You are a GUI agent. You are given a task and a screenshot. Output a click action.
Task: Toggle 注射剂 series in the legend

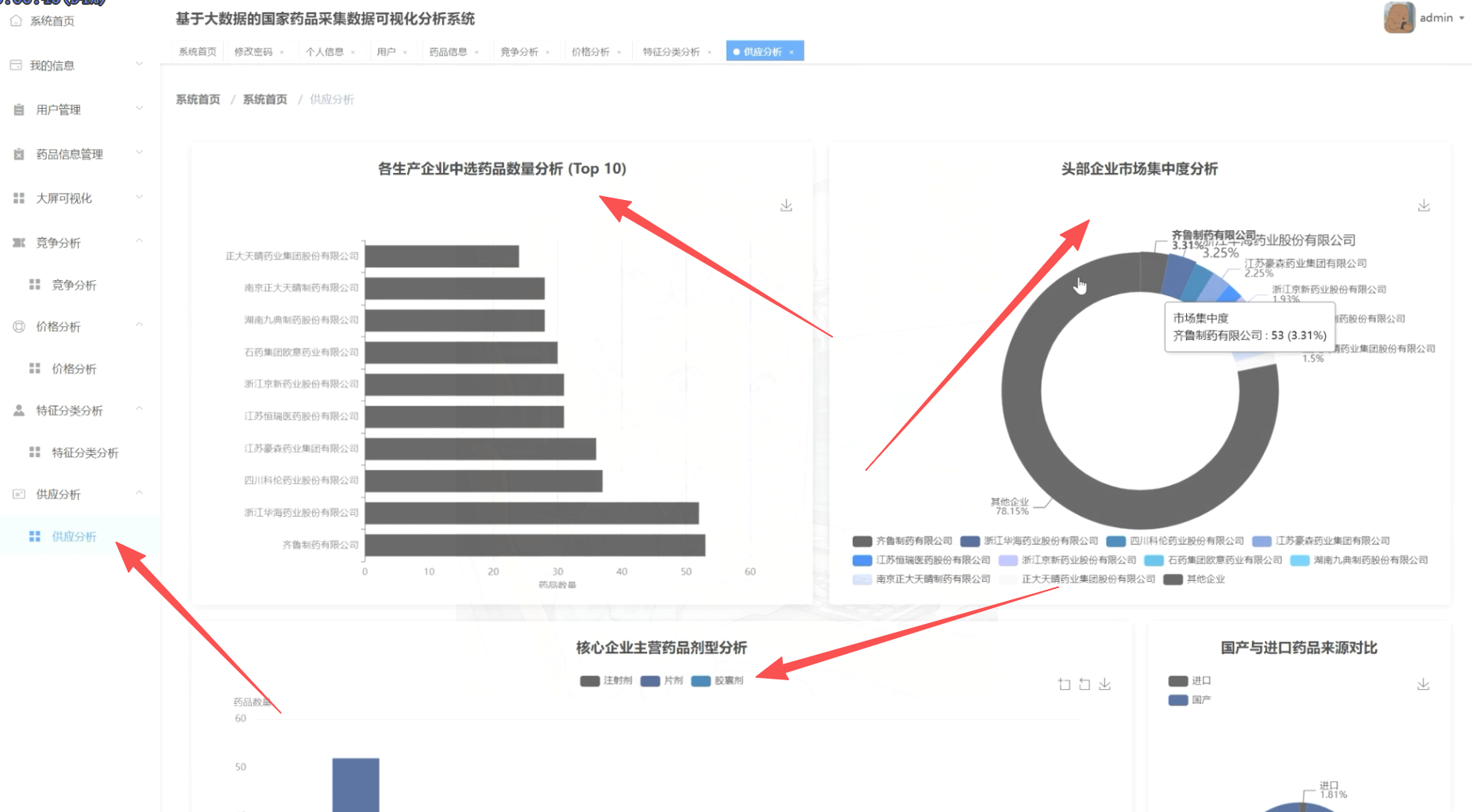click(607, 681)
